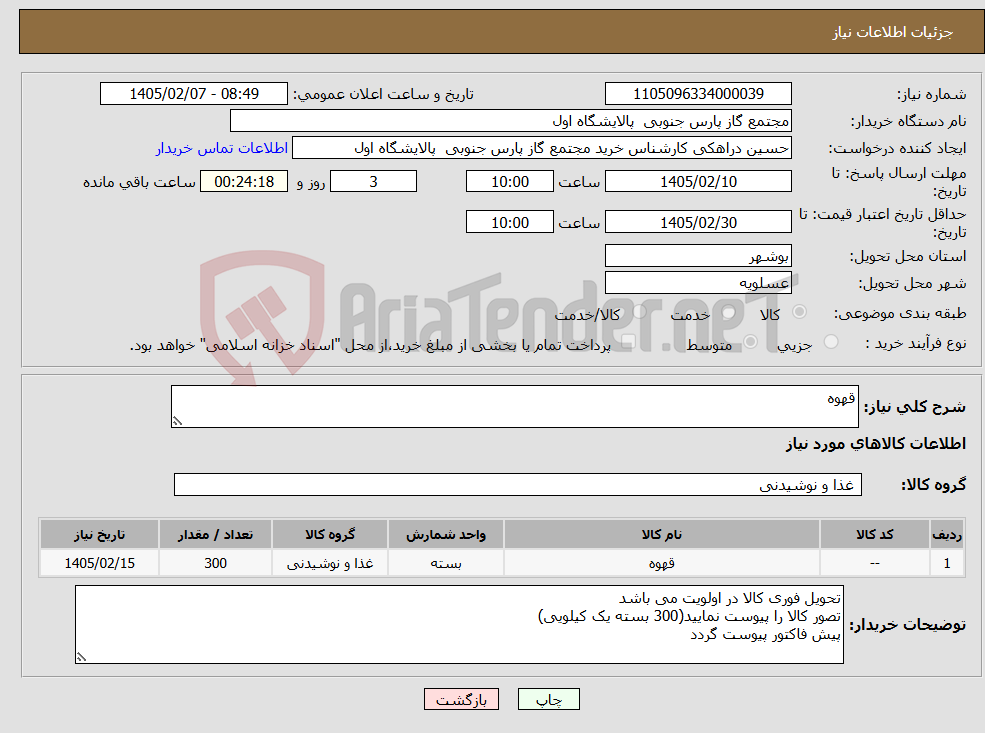The width and height of the screenshot is (985, 733).
Task: Click the goods group field غذا و نوشیدنی
Action: click(518, 484)
